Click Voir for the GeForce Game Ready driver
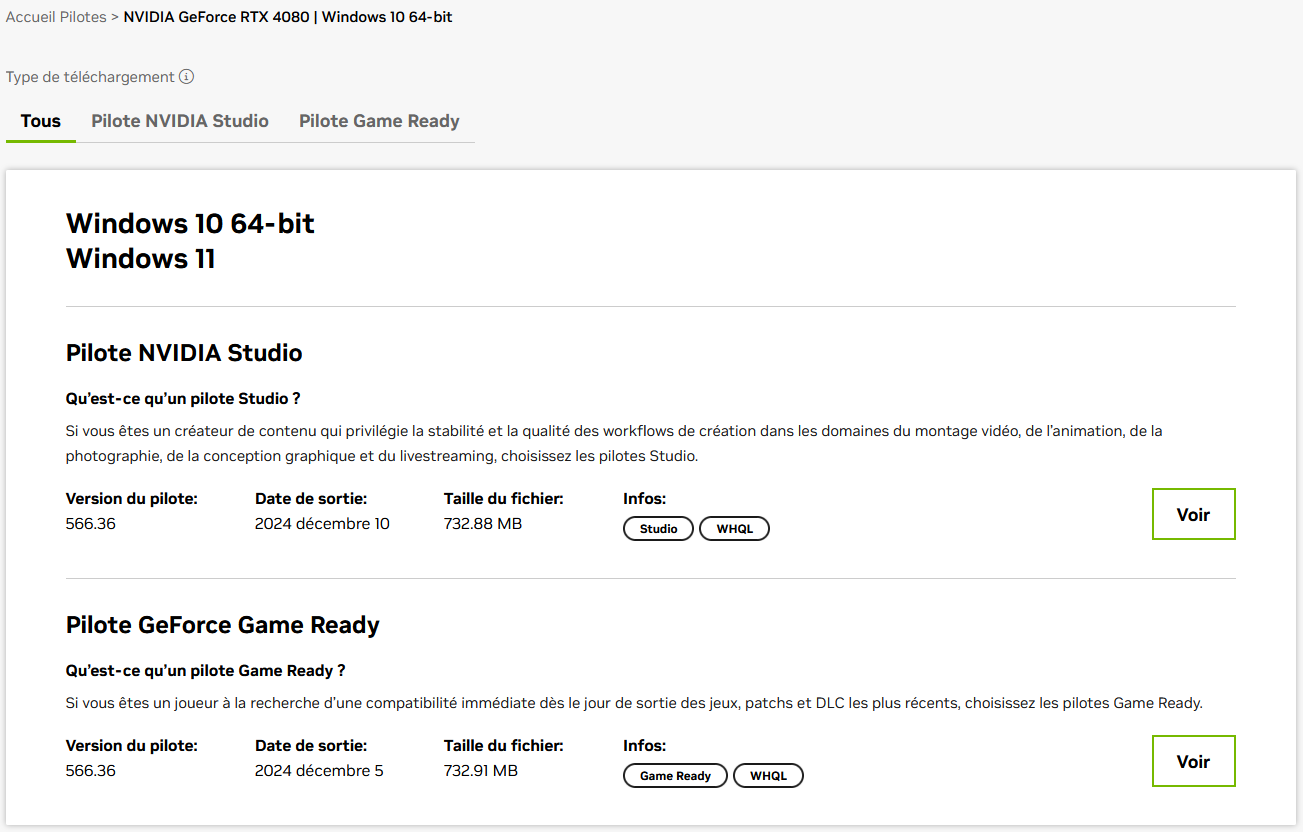Image resolution: width=1303 pixels, height=832 pixels. 1193,761
